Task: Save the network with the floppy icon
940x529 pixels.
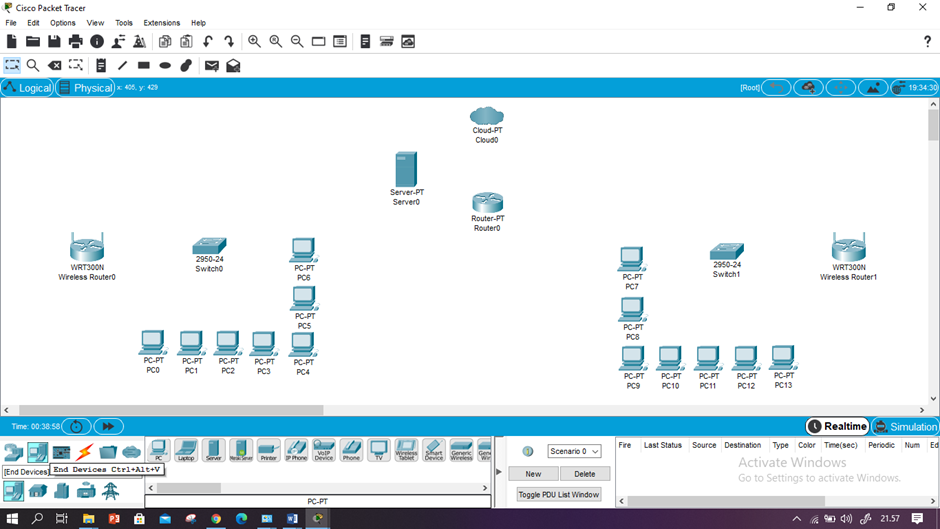Action: tap(54, 41)
